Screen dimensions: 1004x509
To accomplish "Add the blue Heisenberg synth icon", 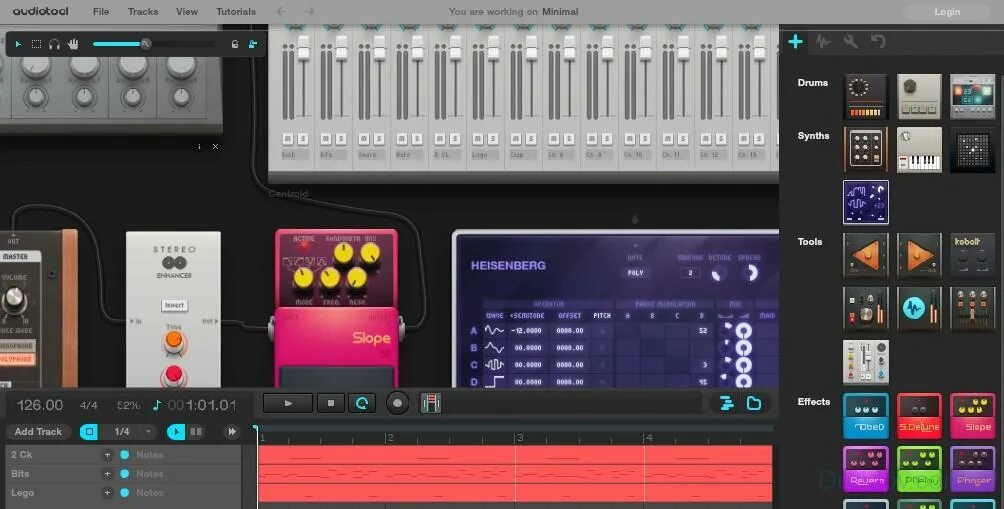I will [866, 202].
